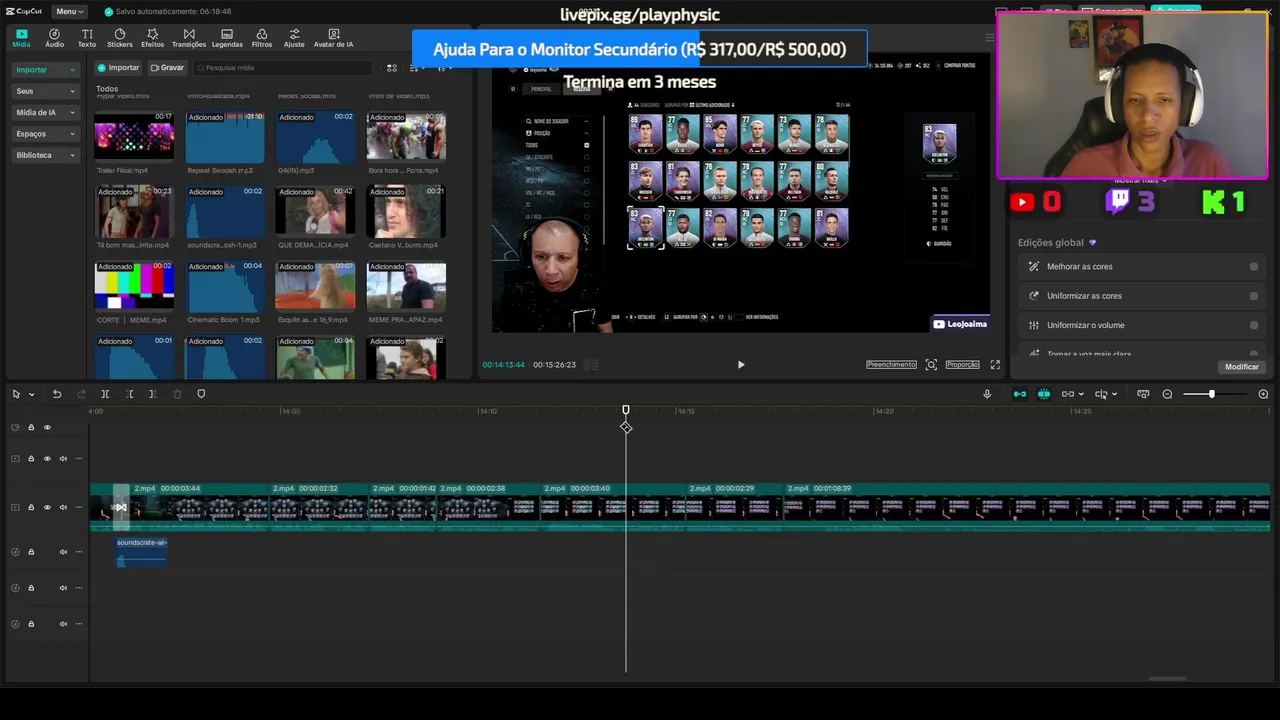Click the transition icon on first clip
Screen dimensions: 1280x720
(121, 508)
